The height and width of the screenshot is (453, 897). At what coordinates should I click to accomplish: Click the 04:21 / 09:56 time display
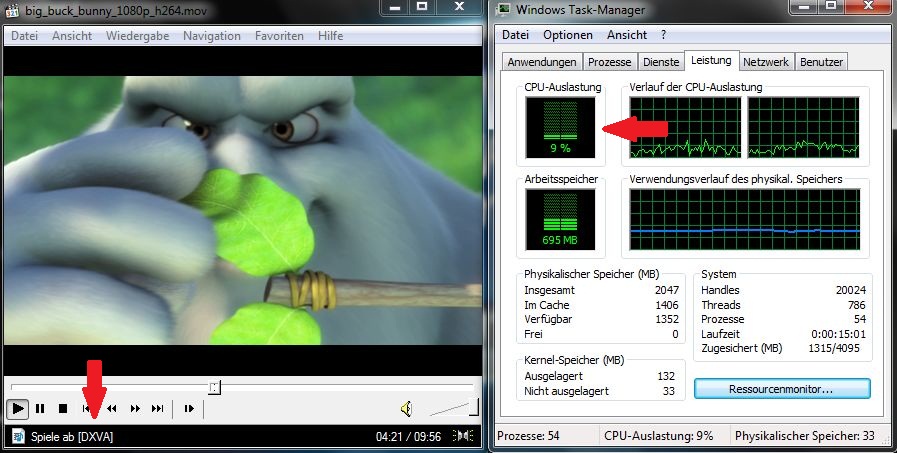(x=408, y=437)
